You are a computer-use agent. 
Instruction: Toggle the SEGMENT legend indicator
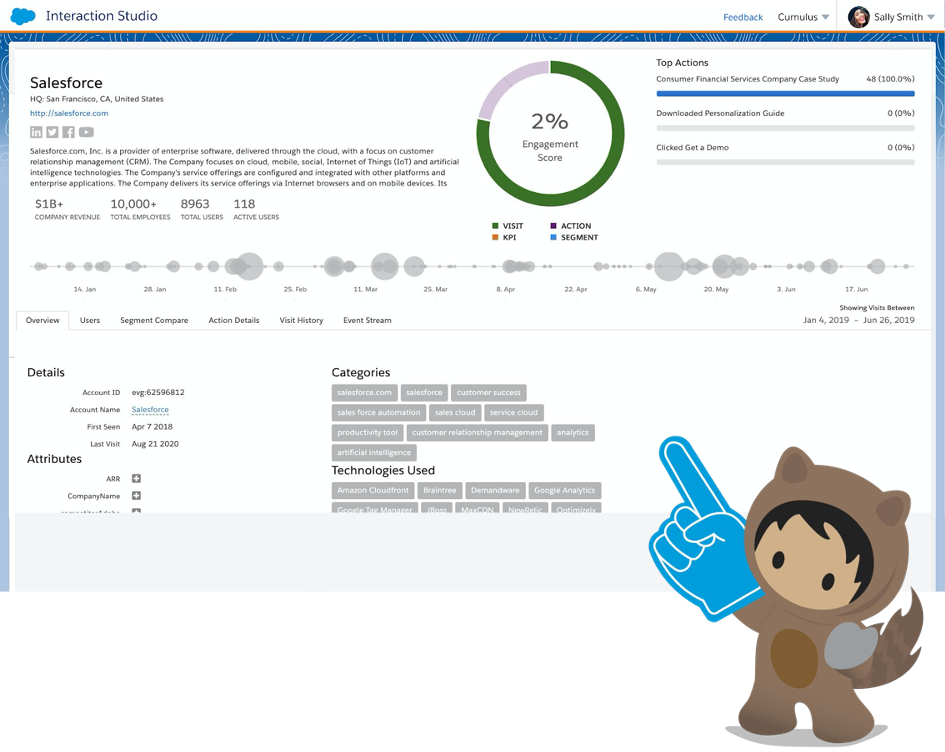point(553,237)
